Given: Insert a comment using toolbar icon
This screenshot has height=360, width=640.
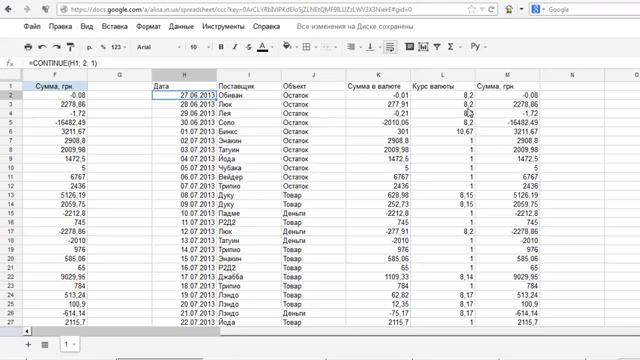Looking at the screenshot, I should tap(409, 47).
